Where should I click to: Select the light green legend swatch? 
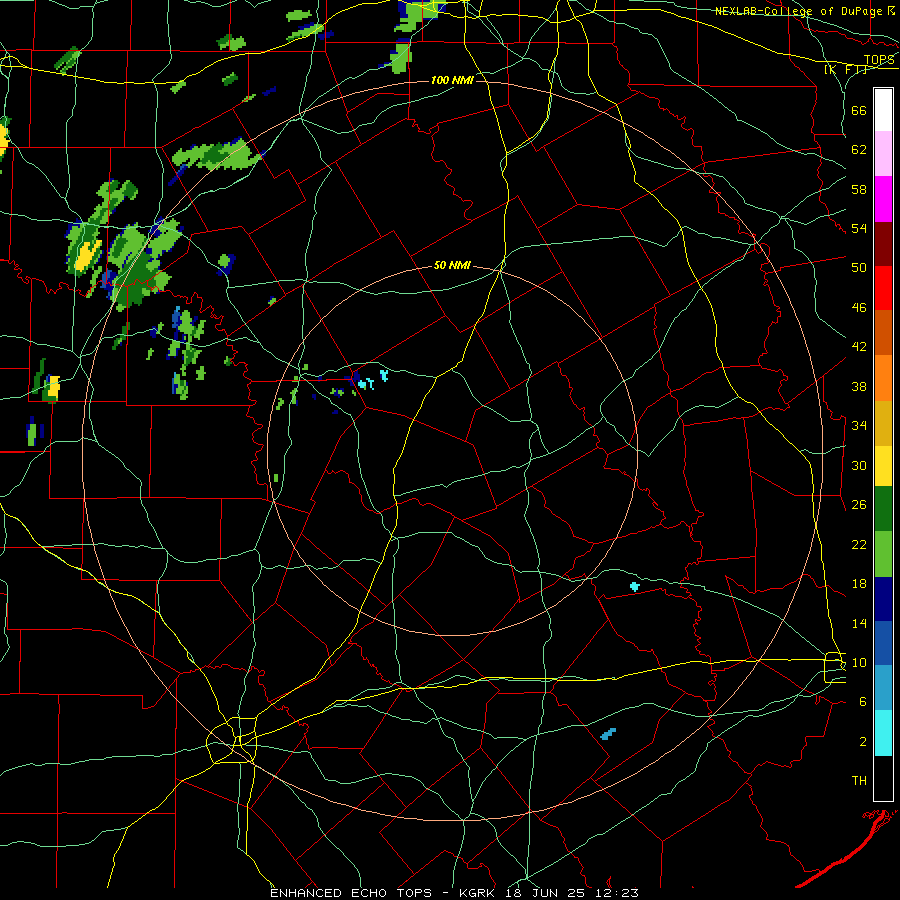[x=883, y=554]
